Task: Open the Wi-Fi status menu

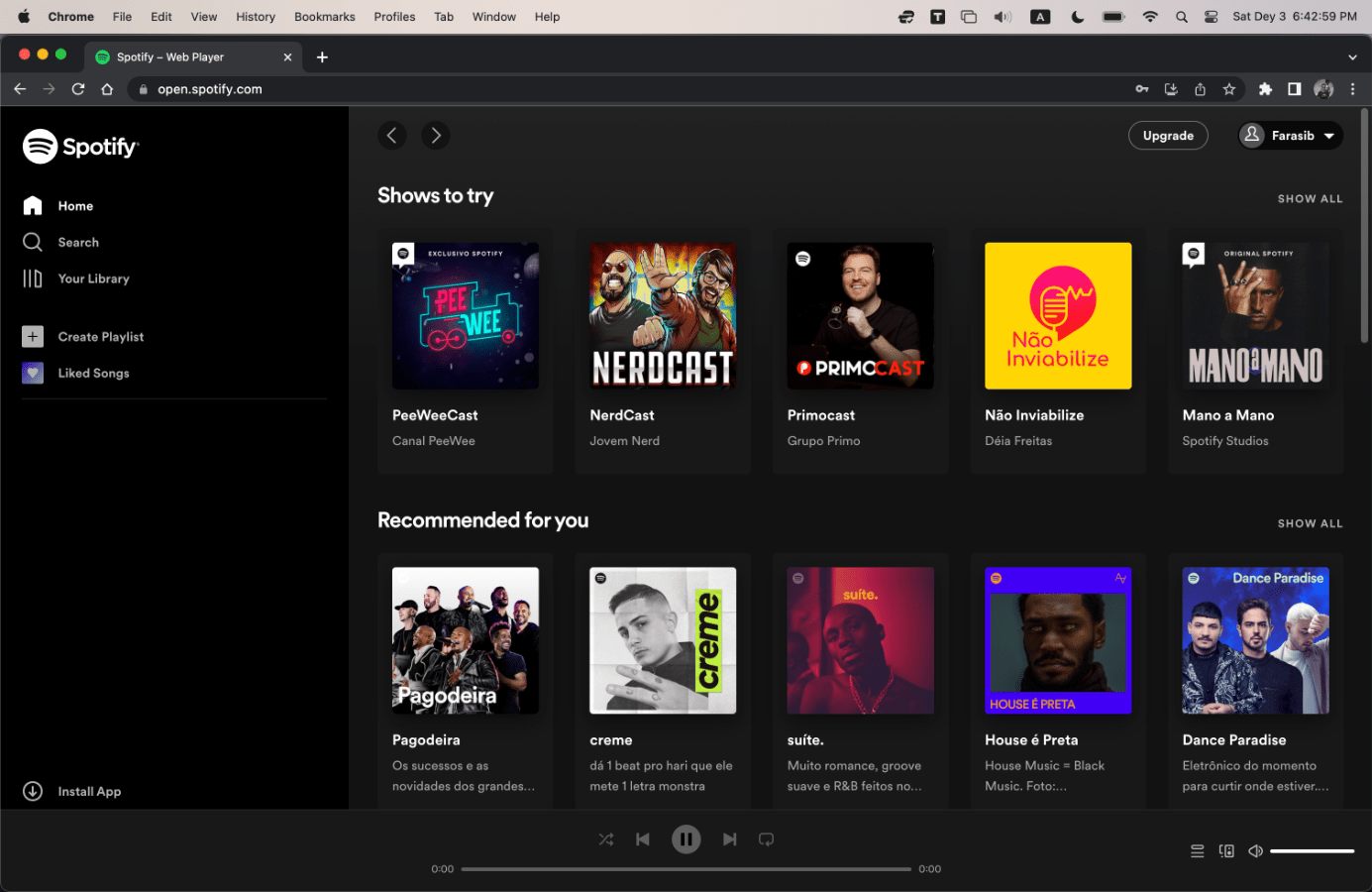Action: pos(1150,17)
